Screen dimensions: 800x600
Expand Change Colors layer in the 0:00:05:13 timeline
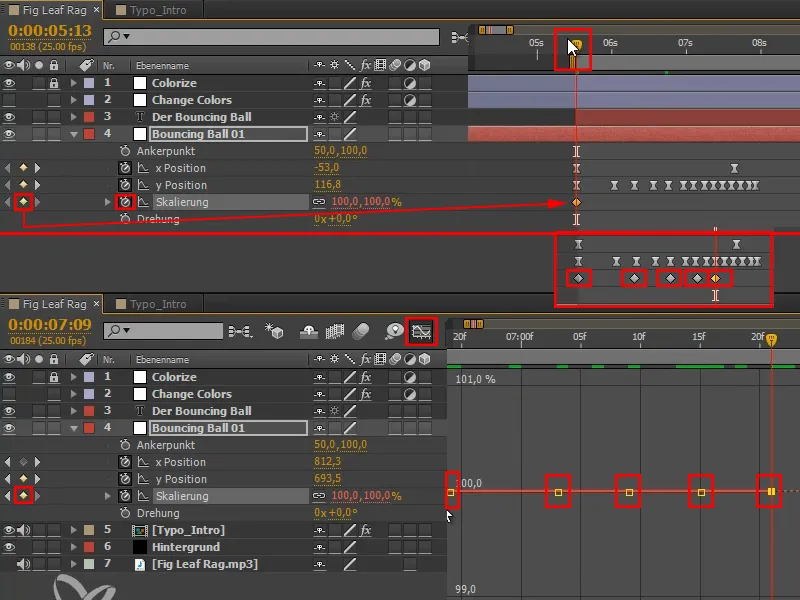click(x=73, y=100)
